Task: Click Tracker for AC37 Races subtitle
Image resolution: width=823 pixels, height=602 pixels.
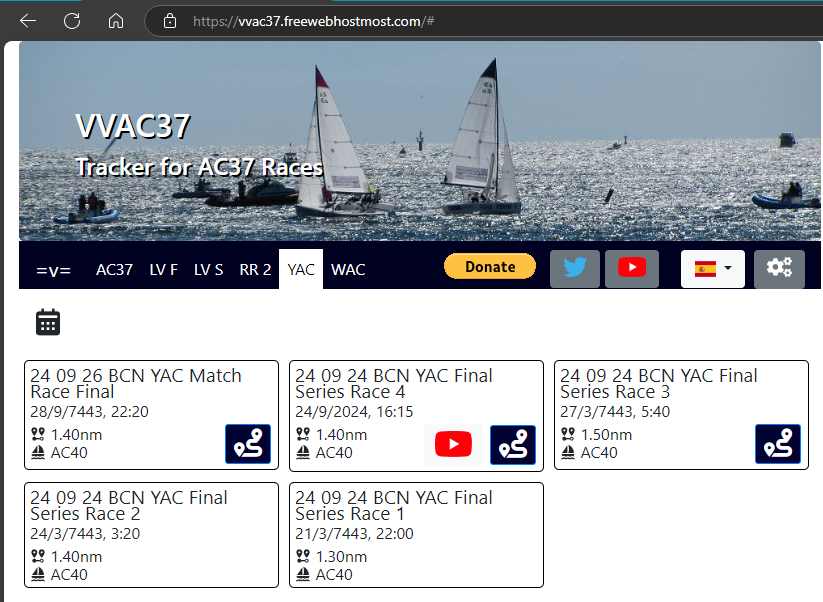Action: tap(199, 167)
